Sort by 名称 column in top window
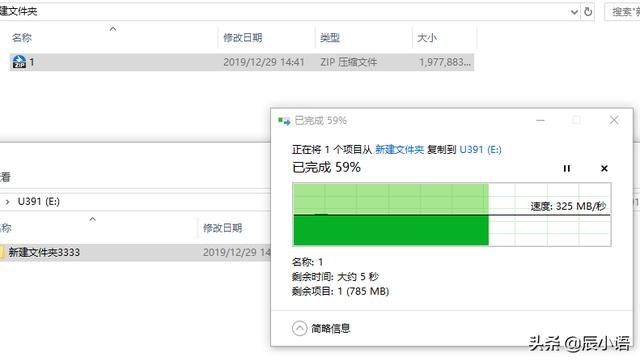Viewport: 640px width, 362px height. click(x=22, y=38)
